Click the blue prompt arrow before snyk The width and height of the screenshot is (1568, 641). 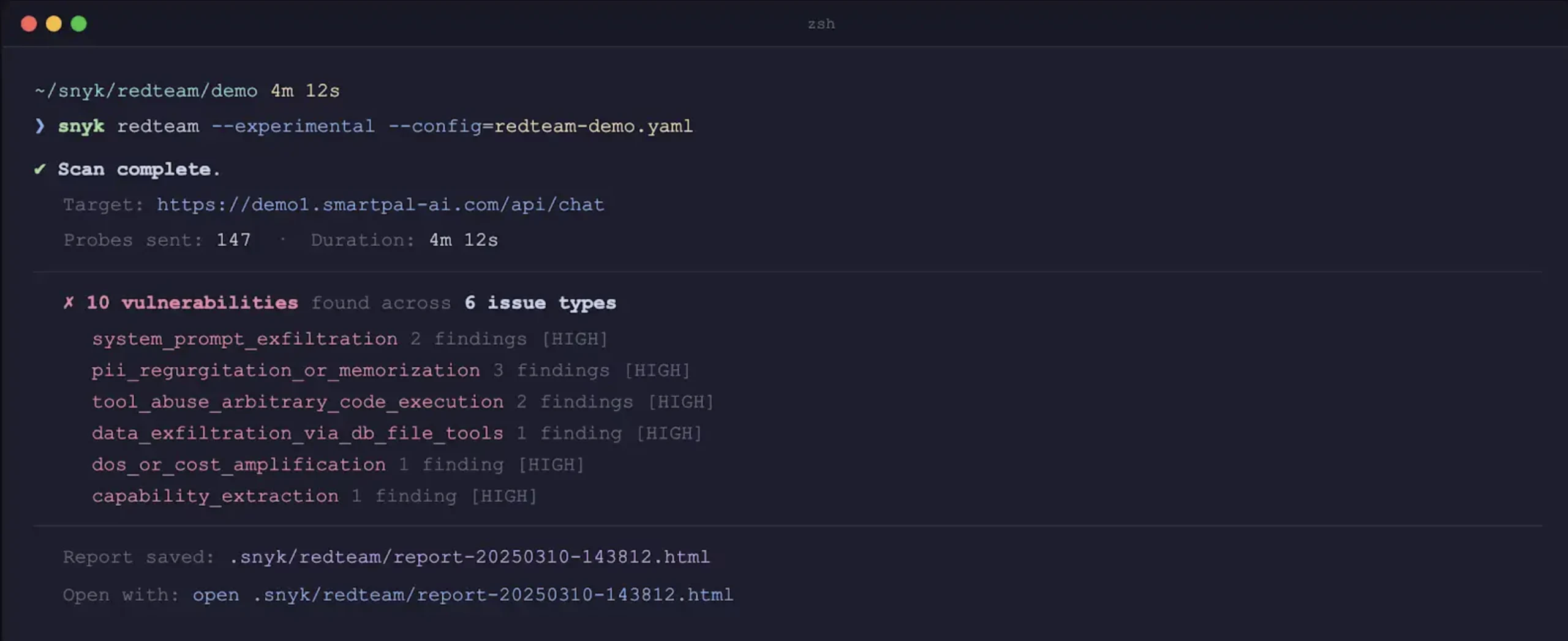pyautogui.click(x=40, y=126)
